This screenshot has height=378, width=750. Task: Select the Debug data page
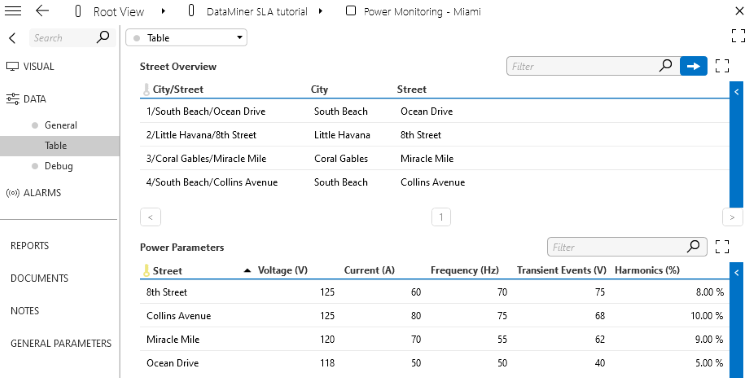58,166
